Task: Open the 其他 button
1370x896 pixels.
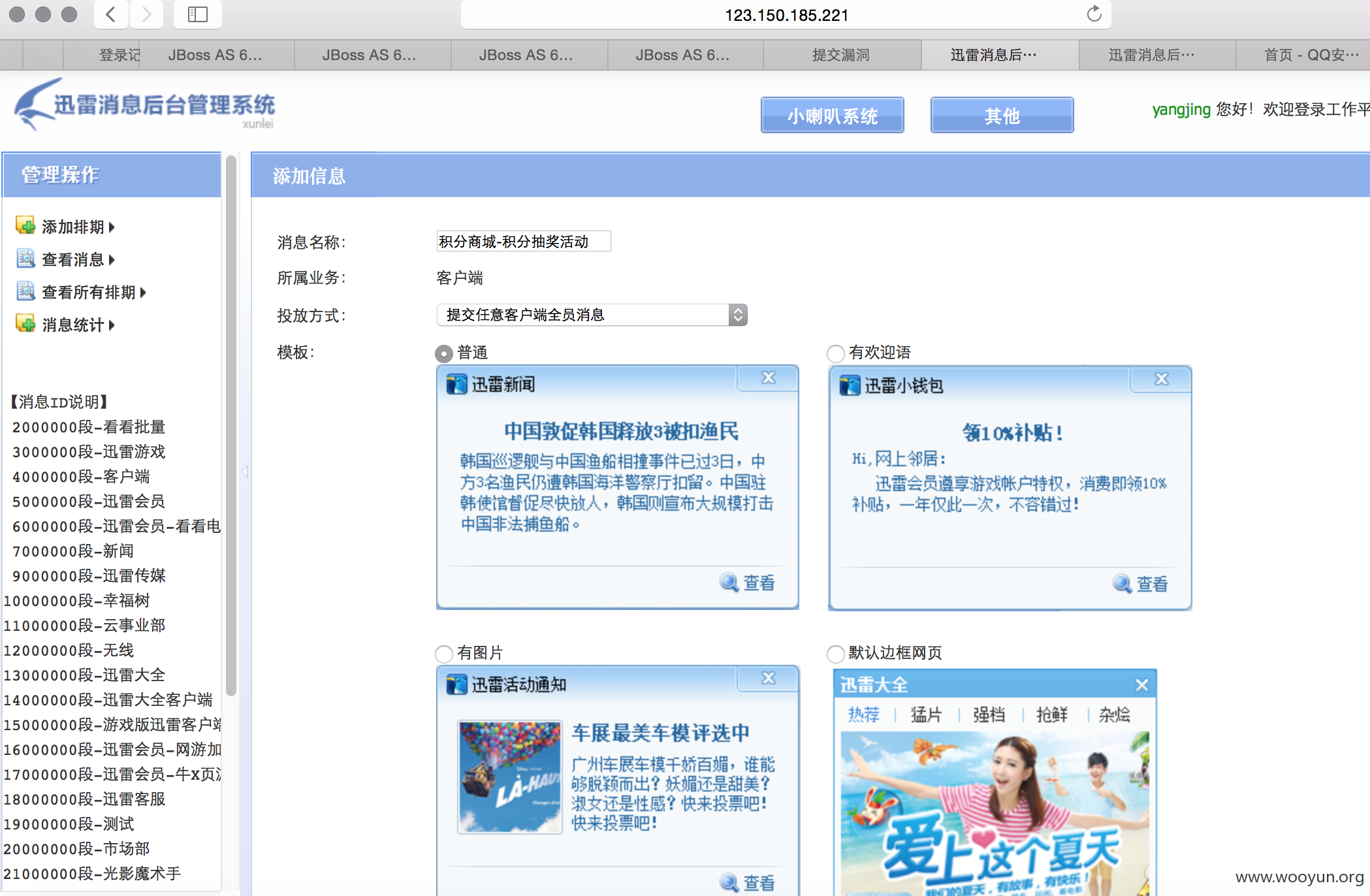Action: 1002,116
